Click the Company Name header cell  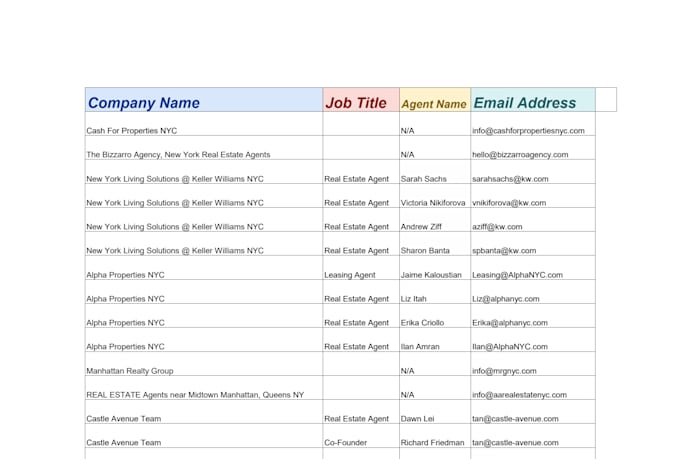click(204, 99)
